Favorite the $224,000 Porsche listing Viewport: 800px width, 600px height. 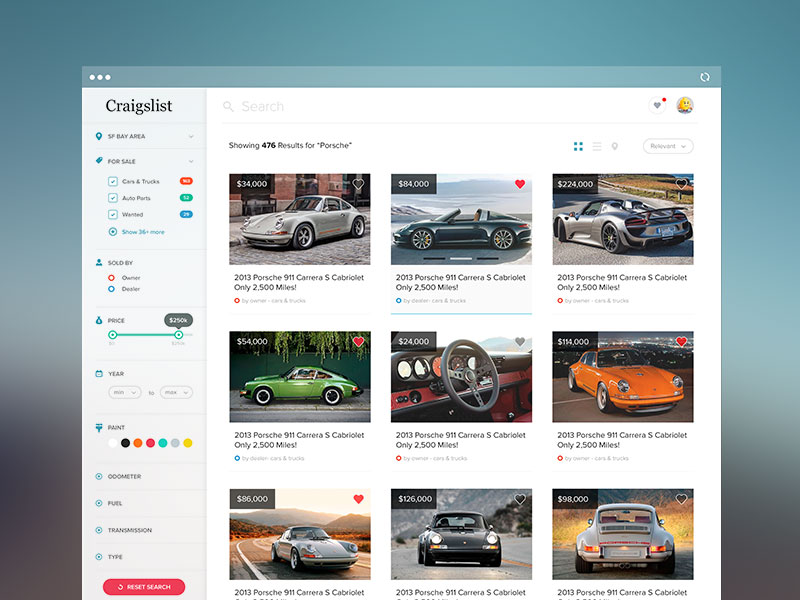point(681,184)
